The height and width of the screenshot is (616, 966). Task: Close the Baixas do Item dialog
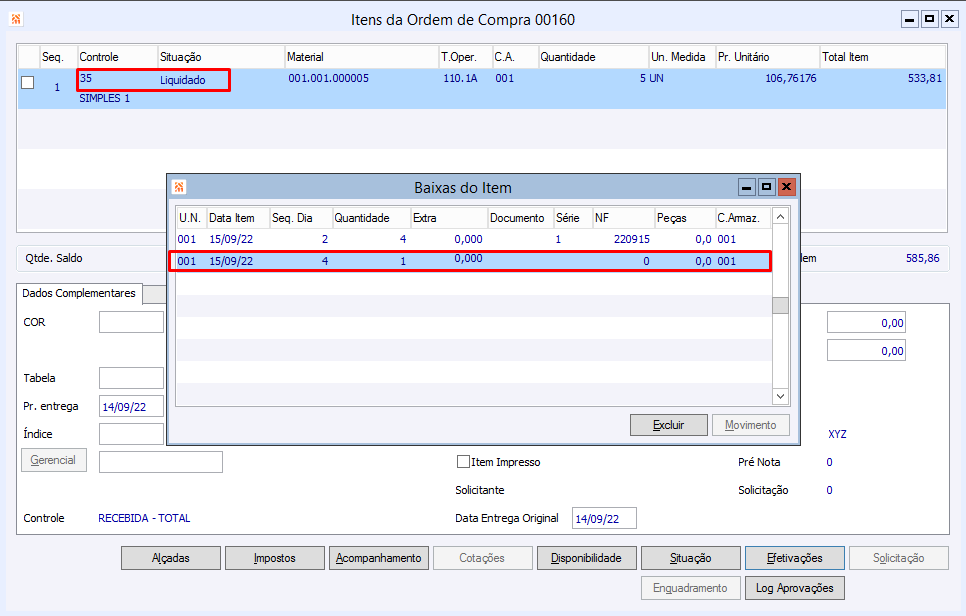click(786, 187)
